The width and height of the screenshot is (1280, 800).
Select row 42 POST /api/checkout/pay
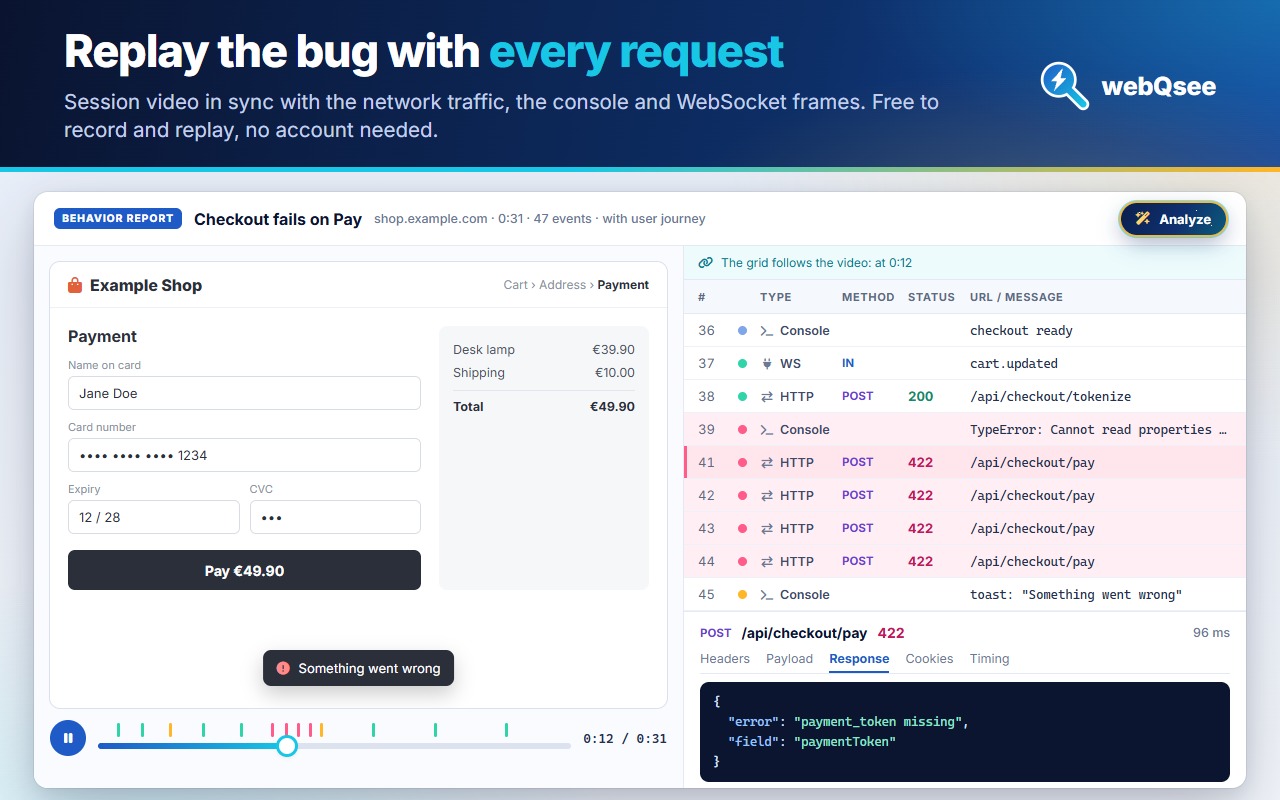[x=965, y=495]
